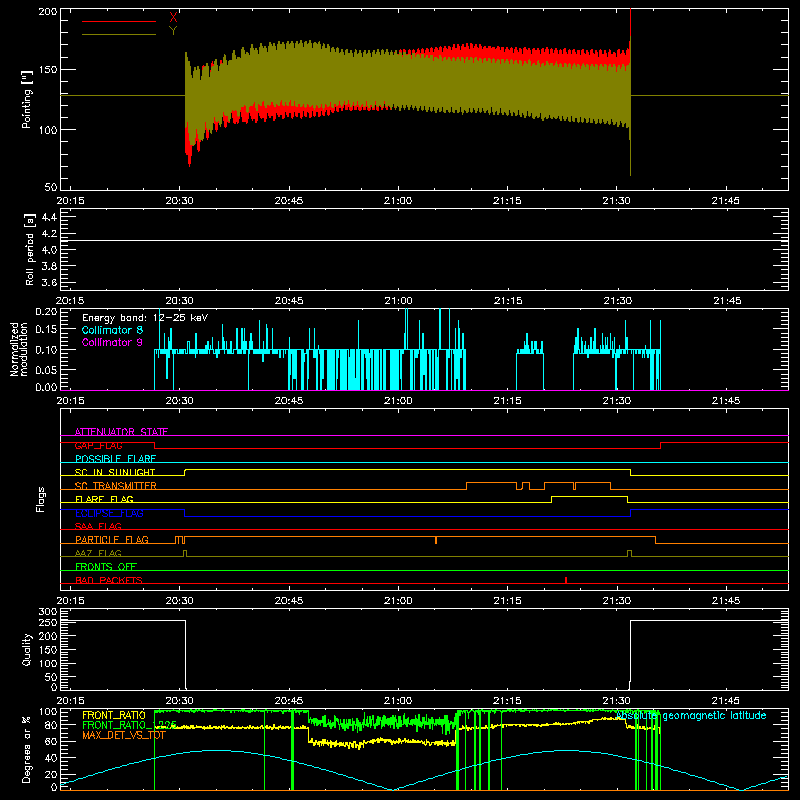800x800 pixels.
Task: Click the BAD_PACKETS flag label
Action: 109,580
